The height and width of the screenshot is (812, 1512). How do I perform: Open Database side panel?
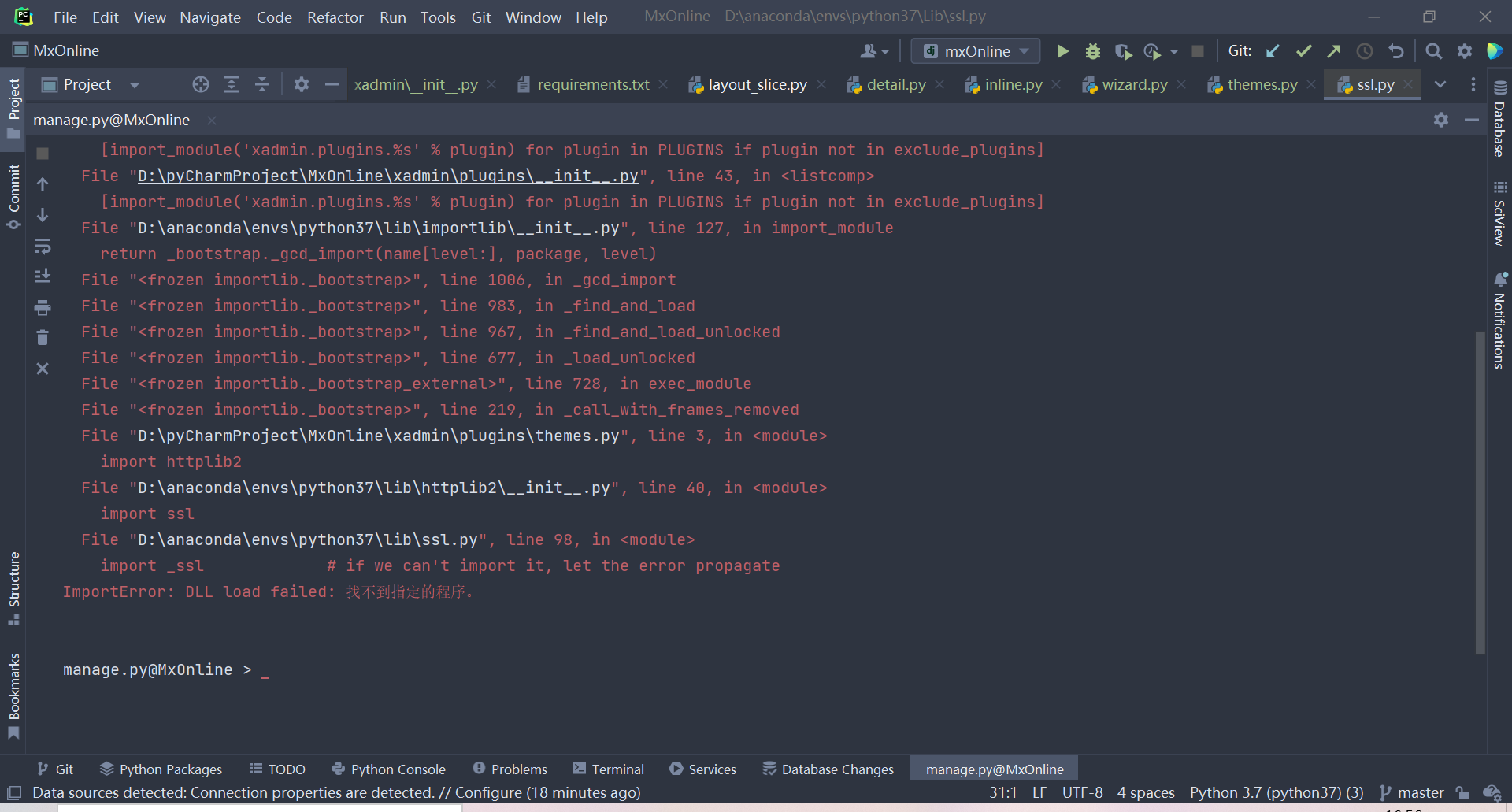1499,118
